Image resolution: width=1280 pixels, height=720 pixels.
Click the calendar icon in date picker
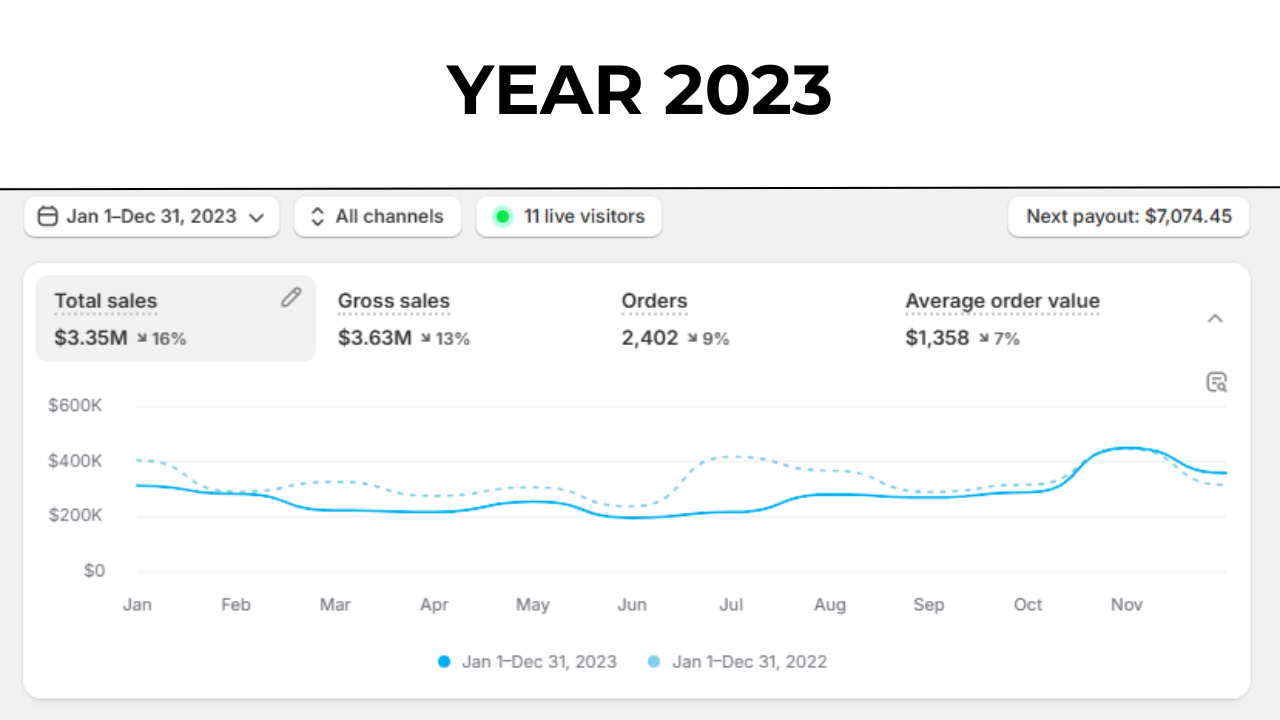pos(47,216)
